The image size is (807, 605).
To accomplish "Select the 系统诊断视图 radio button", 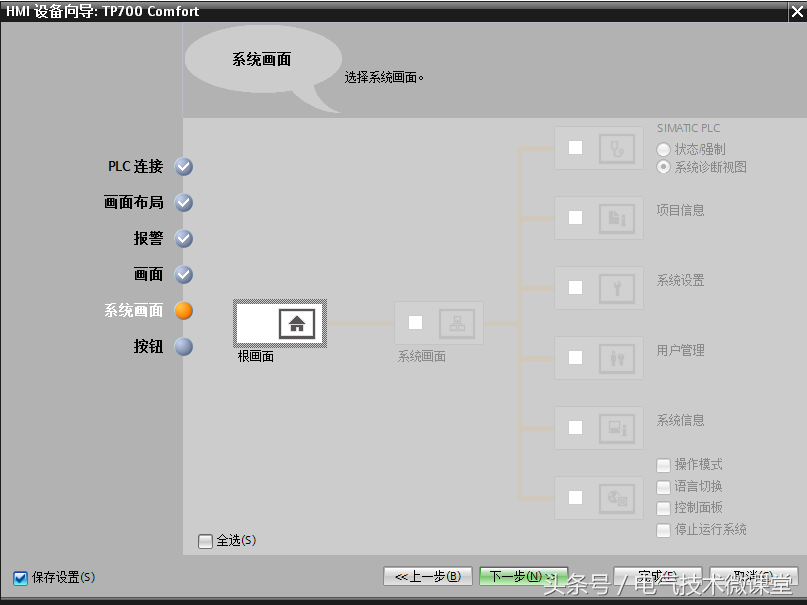I will coord(663,167).
